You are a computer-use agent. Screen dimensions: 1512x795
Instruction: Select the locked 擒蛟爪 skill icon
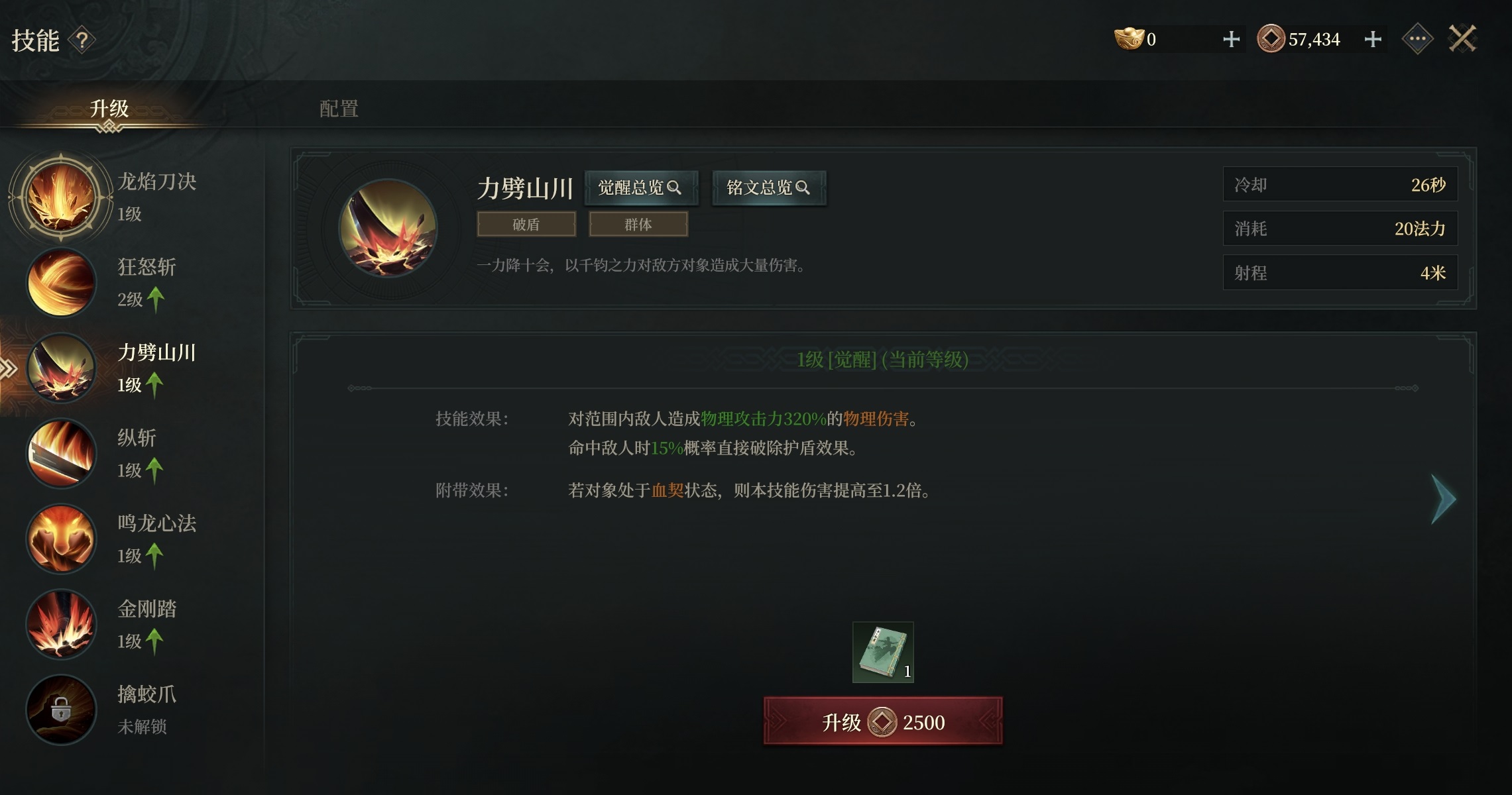click(61, 710)
